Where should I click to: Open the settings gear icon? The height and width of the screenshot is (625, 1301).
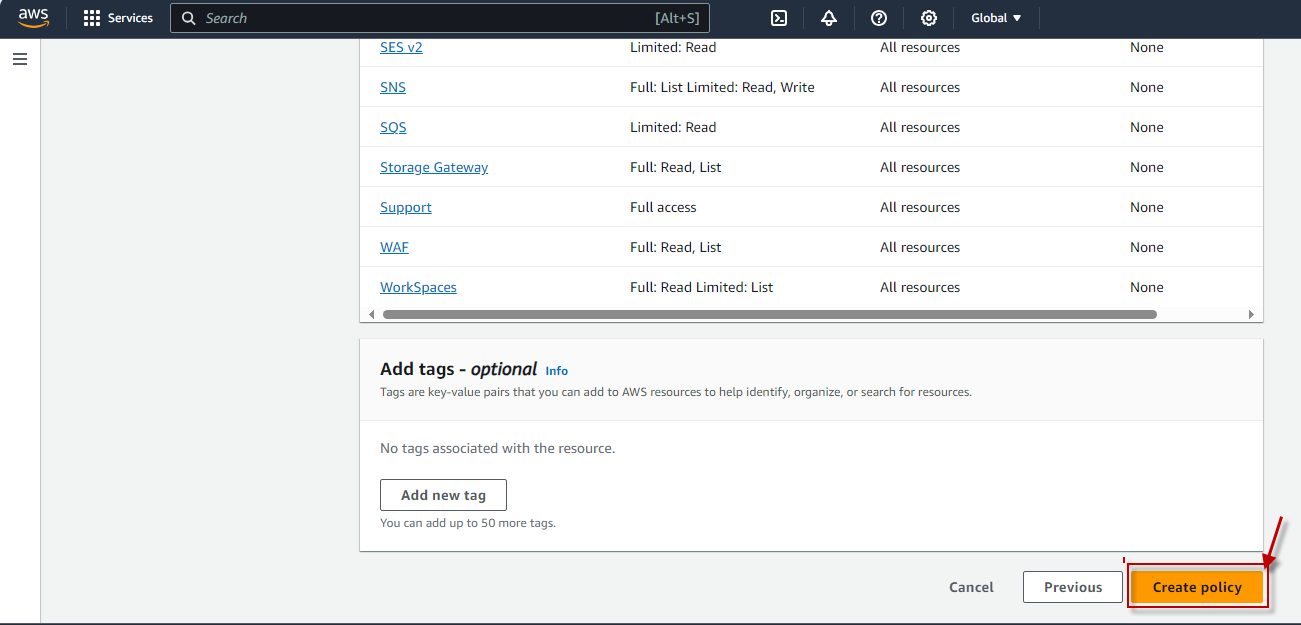[x=929, y=18]
